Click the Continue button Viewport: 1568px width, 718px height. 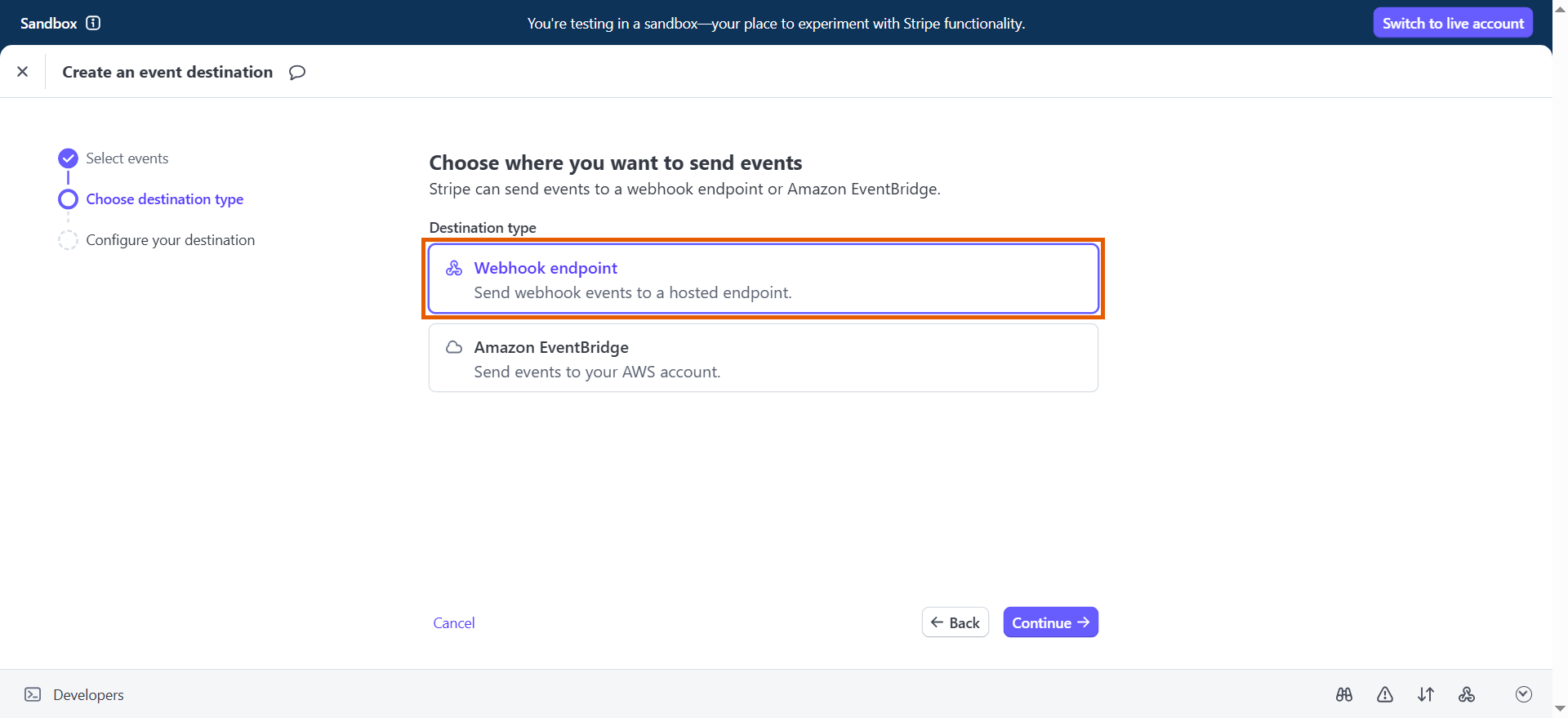tap(1050, 622)
